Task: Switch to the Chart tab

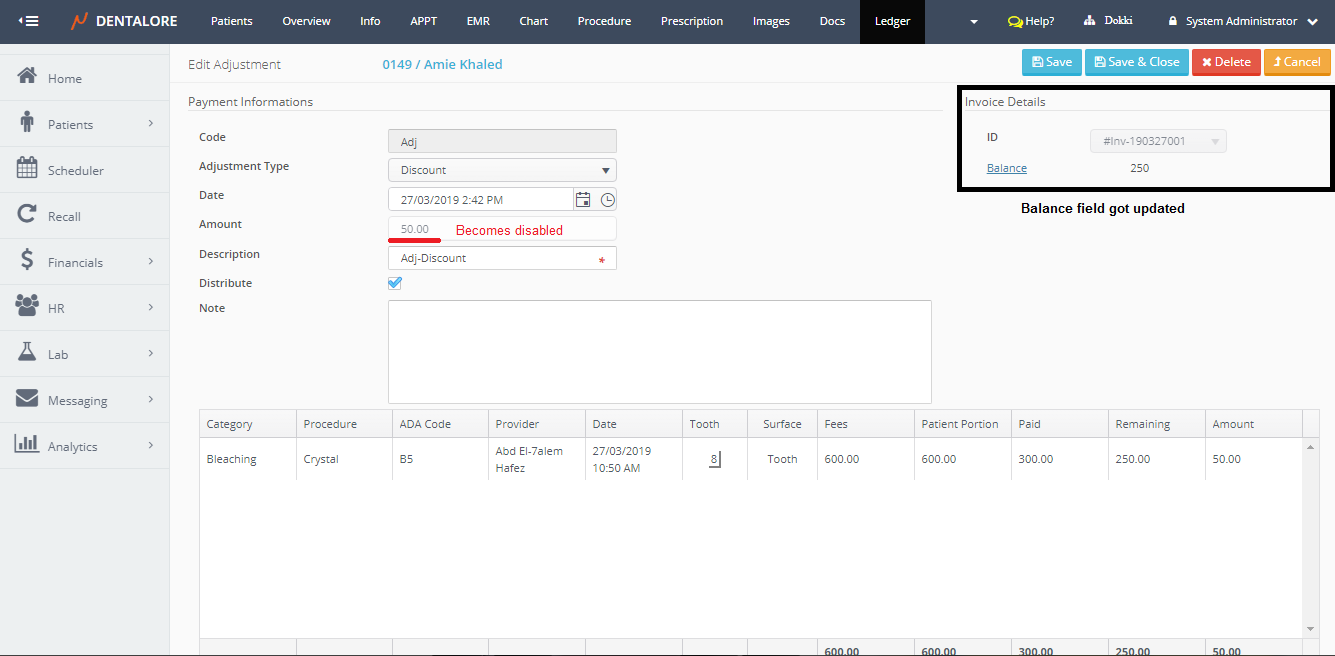Action: 533,21
